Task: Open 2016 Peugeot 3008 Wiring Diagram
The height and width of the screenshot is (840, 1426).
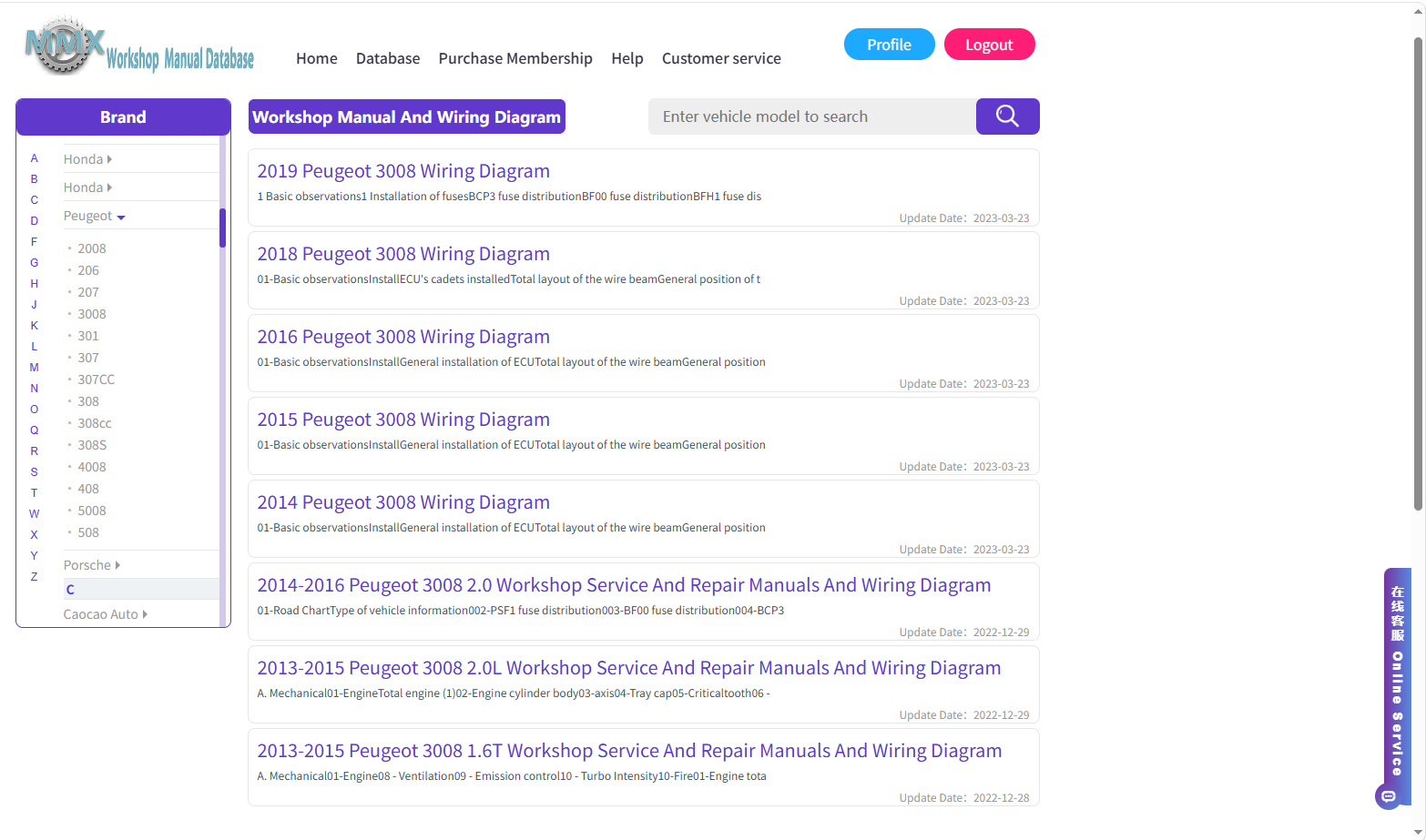Action: click(403, 337)
